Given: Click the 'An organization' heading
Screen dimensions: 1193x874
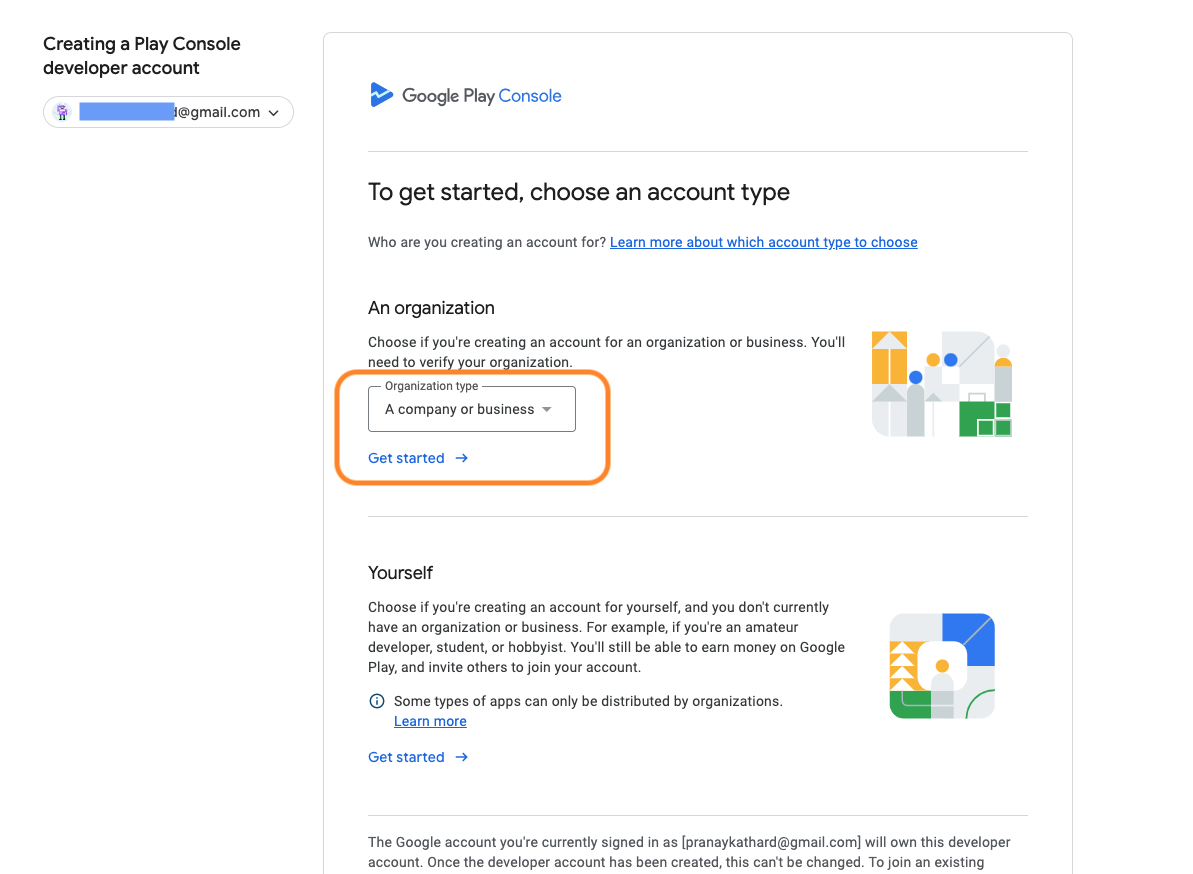Looking at the screenshot, I should tap(431, 308).
